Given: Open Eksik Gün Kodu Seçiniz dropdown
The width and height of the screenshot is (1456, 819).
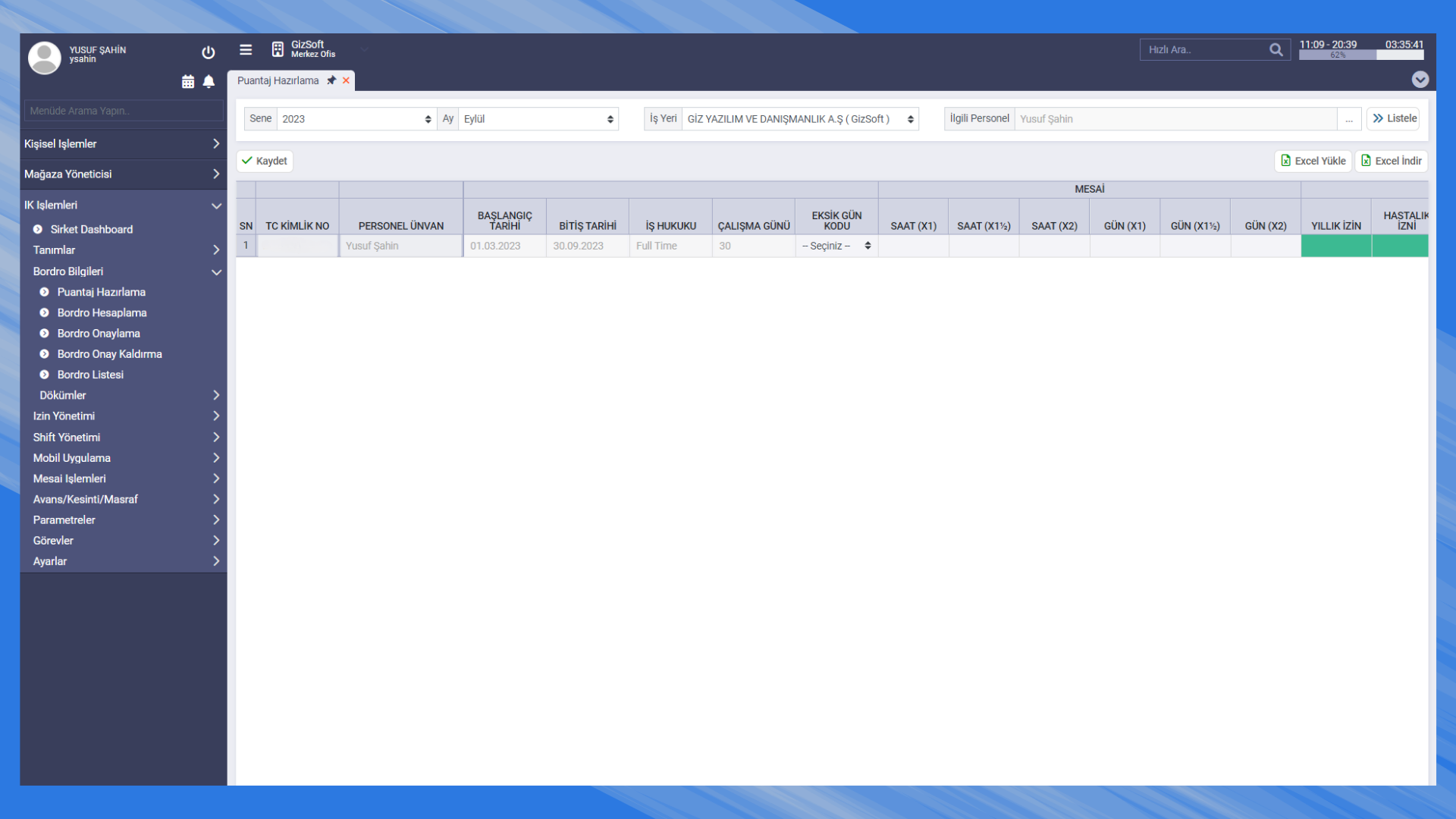Looking at the screenshot, I should tap(836, 246).
